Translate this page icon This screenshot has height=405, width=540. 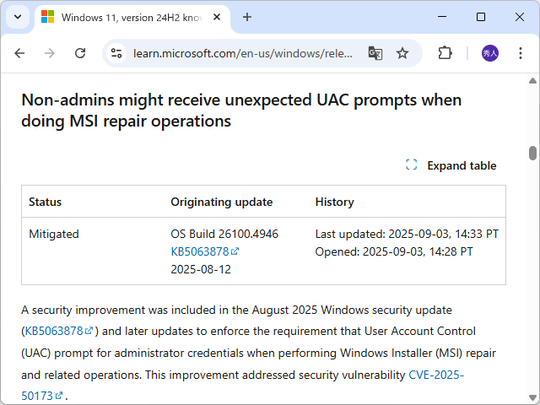click(x=375, y=53)
